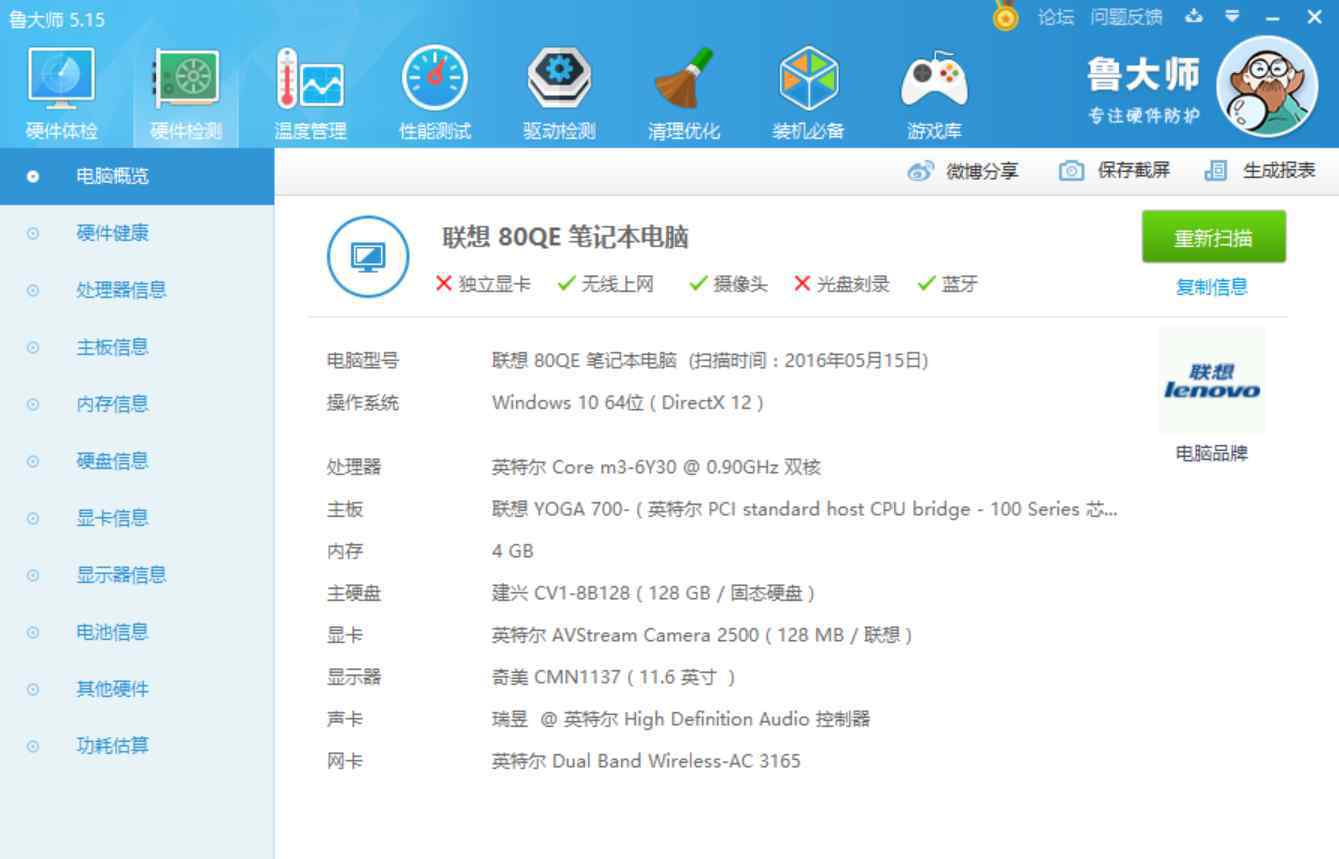This screenshot has height=859, width=1339.
Task: Click 保存截屏 to save screenshot
Action: 1115,171
